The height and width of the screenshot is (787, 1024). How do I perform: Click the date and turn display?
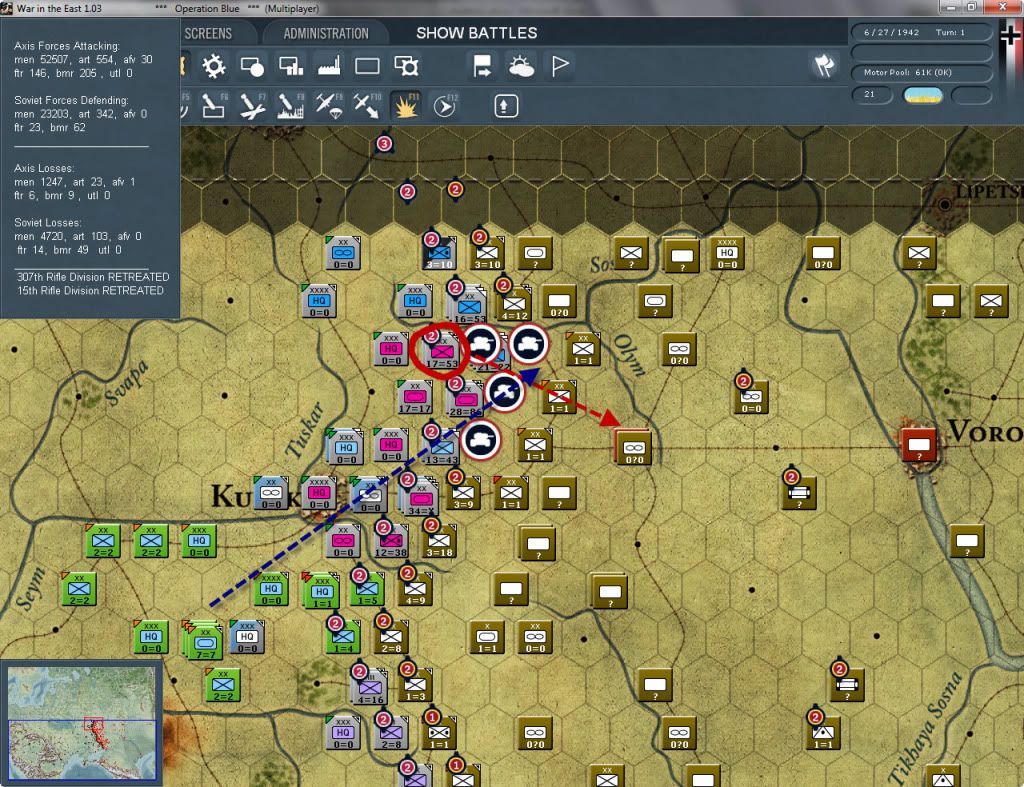click(x=921, y=32)
